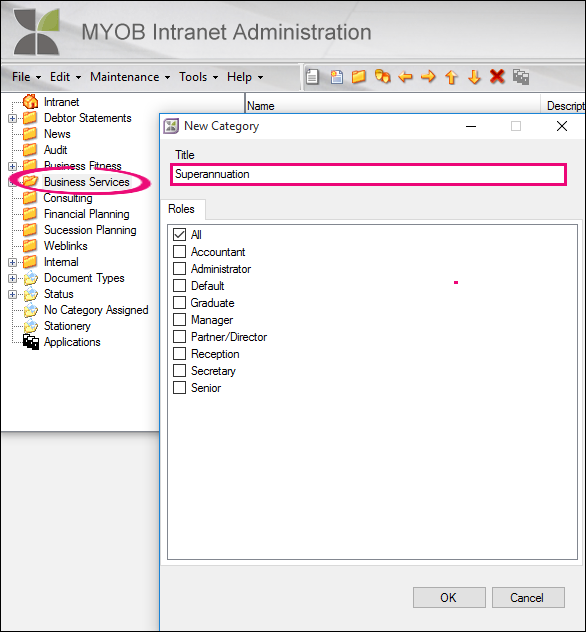
Task: Click the Title input field
Action: 368,174
